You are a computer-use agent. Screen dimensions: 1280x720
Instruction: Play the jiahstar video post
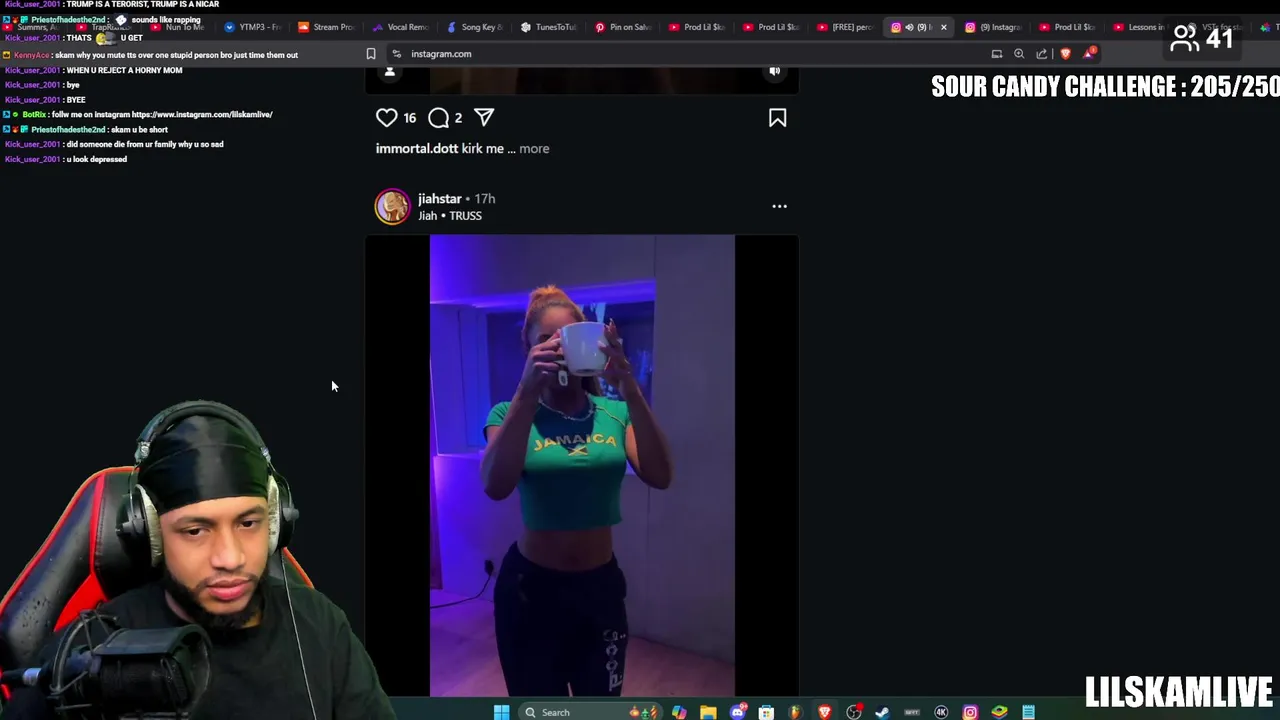(x=582, y=465)
